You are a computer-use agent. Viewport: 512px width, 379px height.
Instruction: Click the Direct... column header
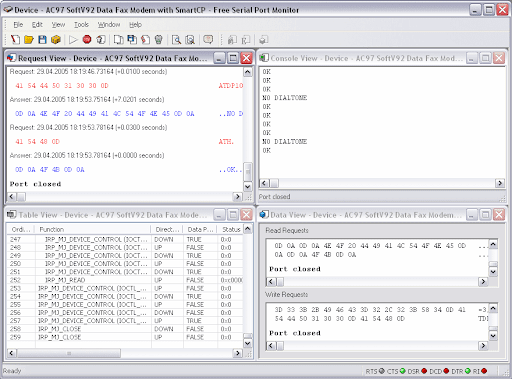tap(167, 229)
